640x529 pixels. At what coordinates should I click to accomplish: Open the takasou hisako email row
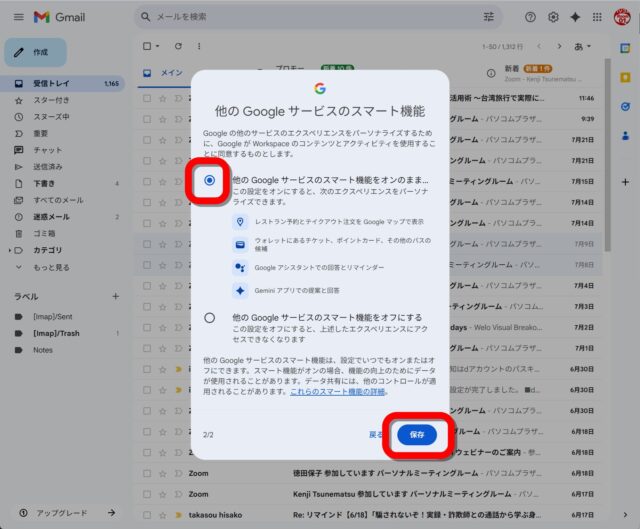tap(369, 515)
